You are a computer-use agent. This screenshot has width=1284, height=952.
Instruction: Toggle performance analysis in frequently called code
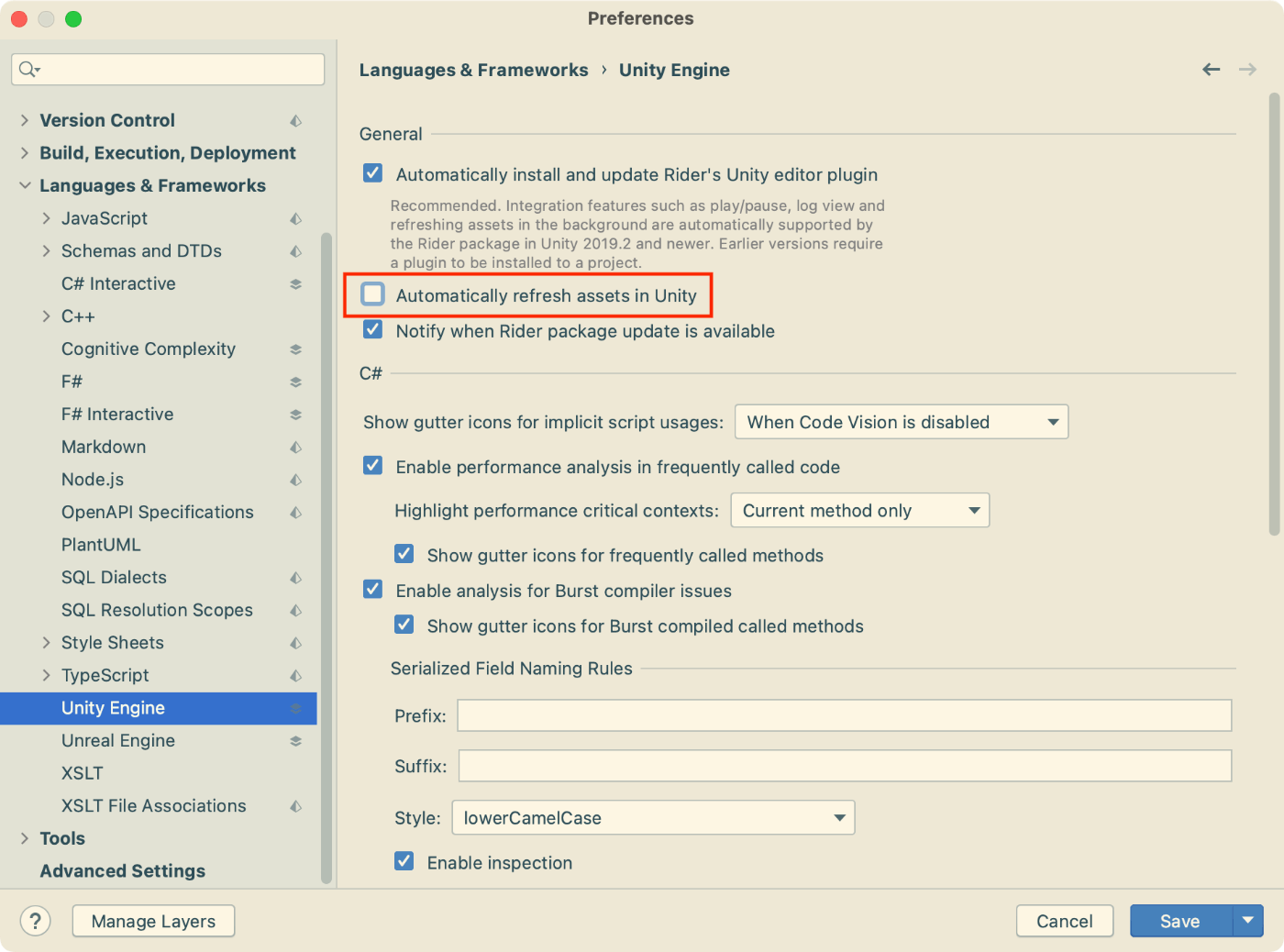[x=372, y=465]
